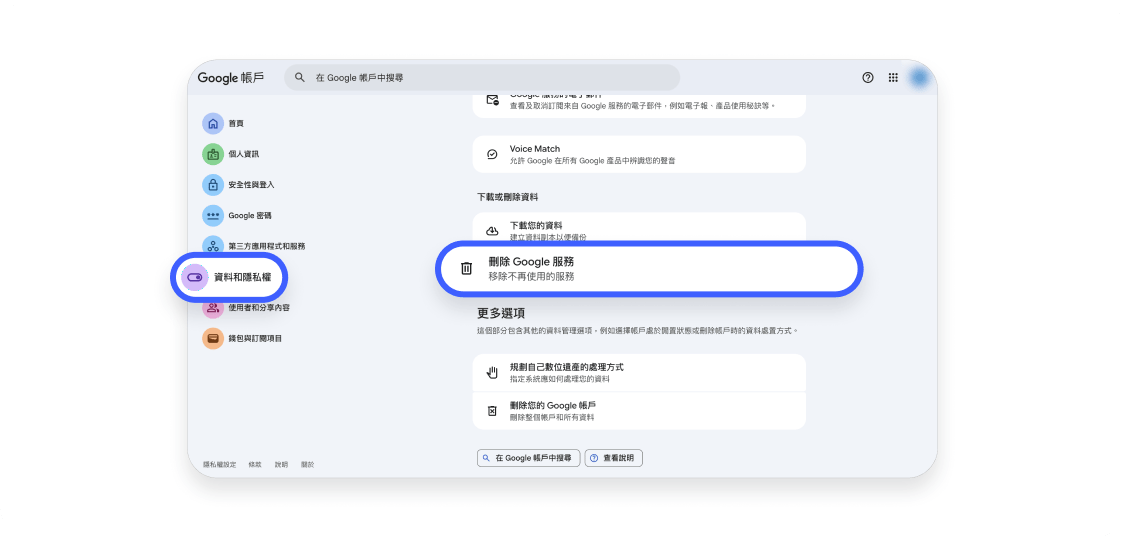Viewport: 1125px width, 538px height.
Task: Open 規劃自己數位遺產的處理方式
Action: (639, 372)
